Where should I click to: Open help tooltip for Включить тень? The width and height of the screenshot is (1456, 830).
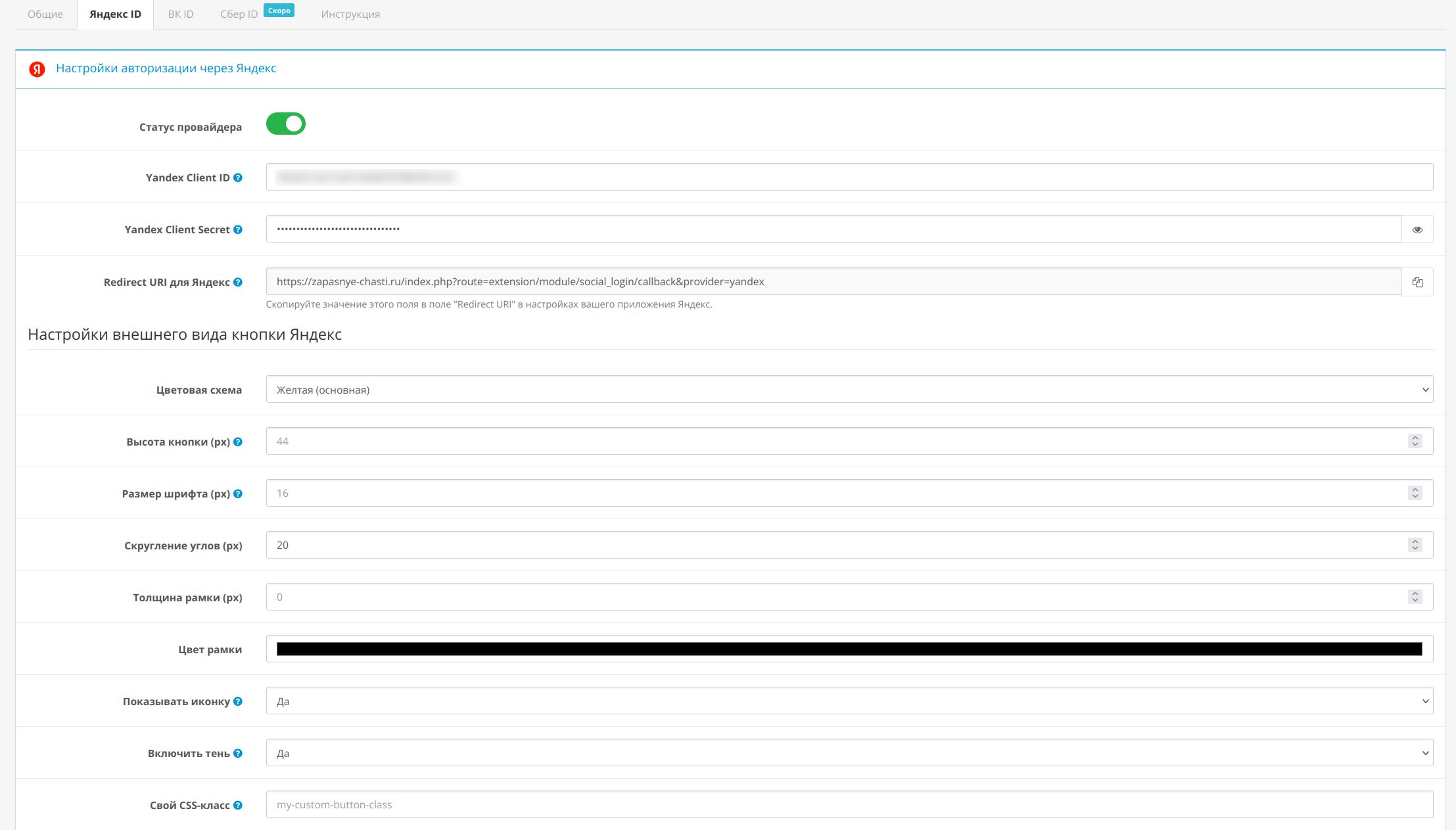tap(238, 753)
